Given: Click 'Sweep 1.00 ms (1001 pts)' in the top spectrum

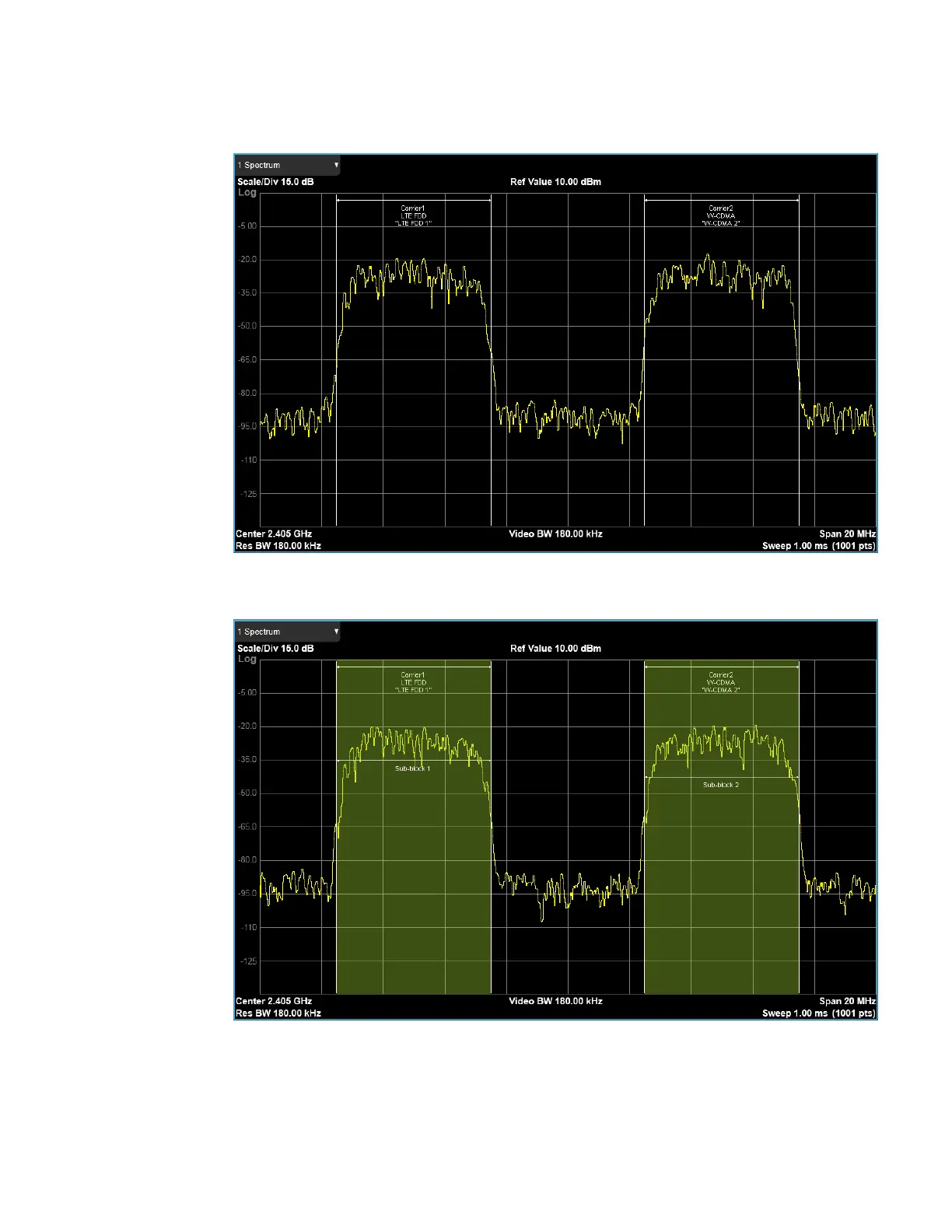Looking at the screenshot, I should 819,546.
